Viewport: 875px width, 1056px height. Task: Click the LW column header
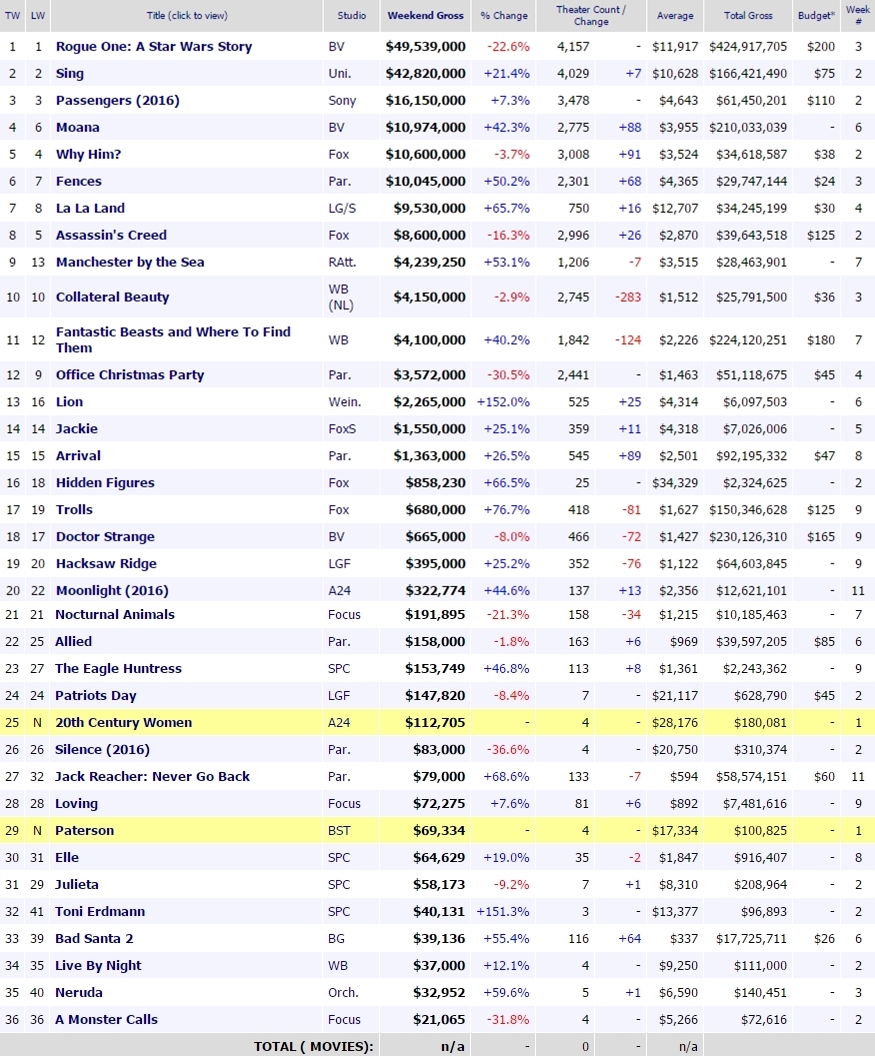point(38,15)
